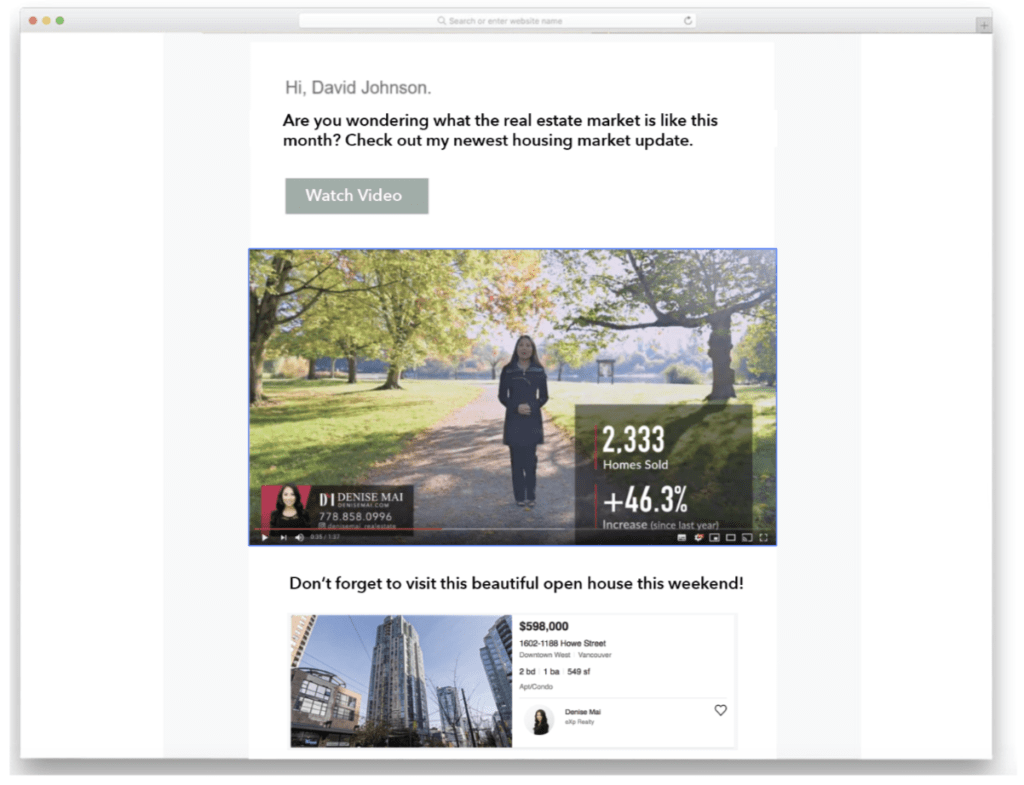Image resolution: width=1024 pixels, height=785 pixels.
Task: Open video settings gear icon
Action: coord(698,538)
